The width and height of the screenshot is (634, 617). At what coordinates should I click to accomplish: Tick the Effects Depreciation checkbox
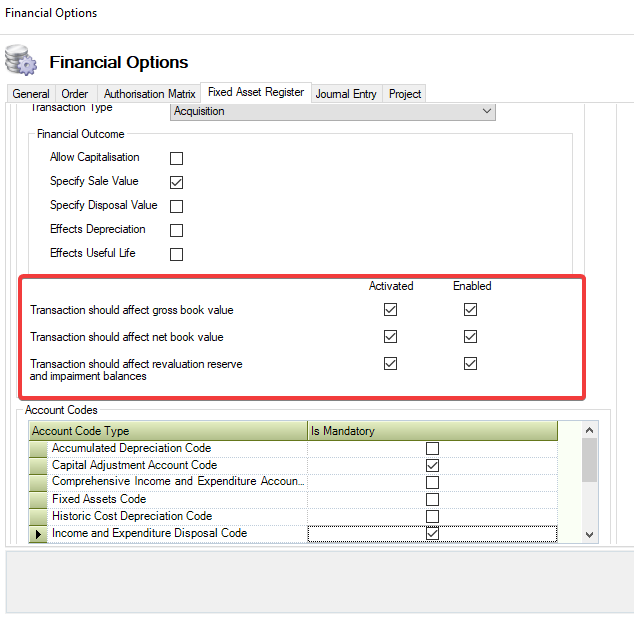177,230
